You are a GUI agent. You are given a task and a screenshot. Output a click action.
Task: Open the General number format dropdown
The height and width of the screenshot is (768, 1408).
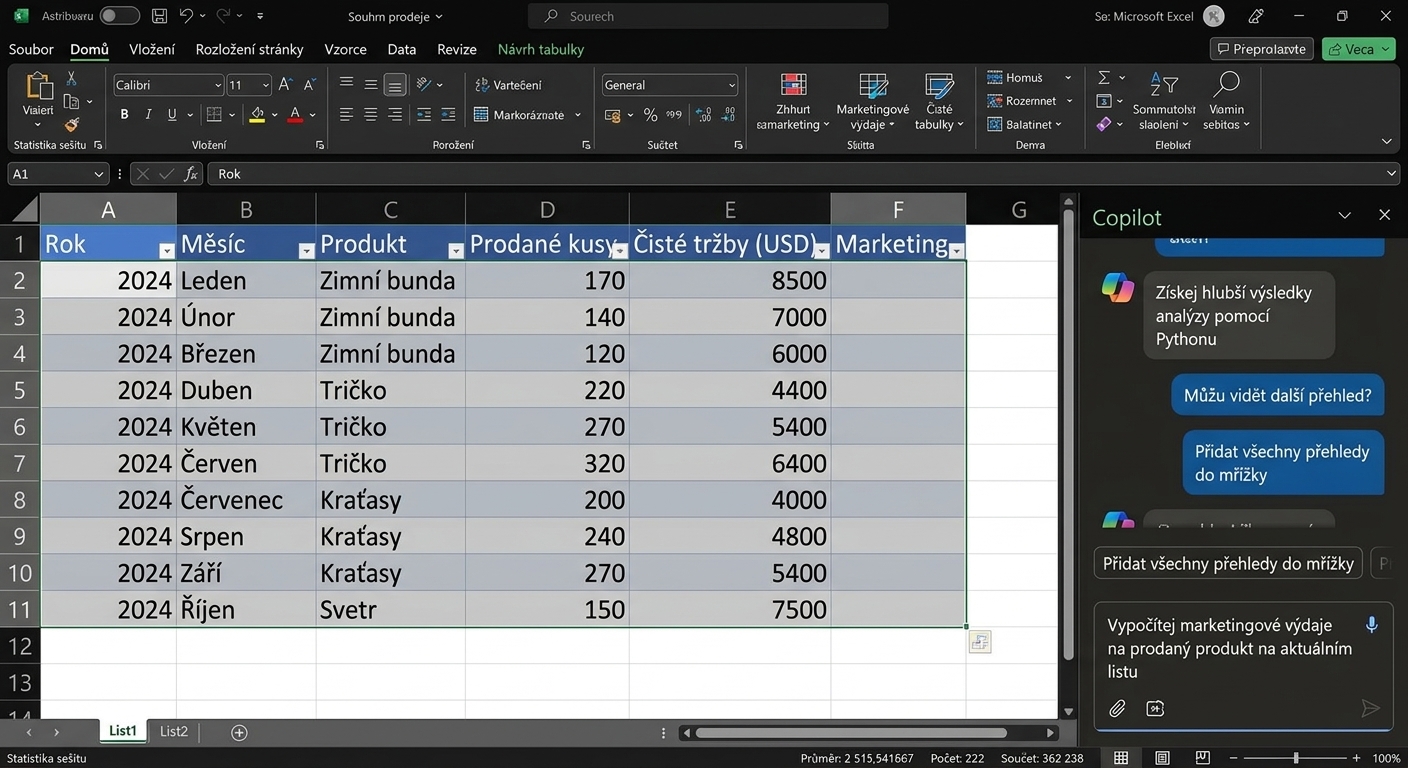point(732,85)
